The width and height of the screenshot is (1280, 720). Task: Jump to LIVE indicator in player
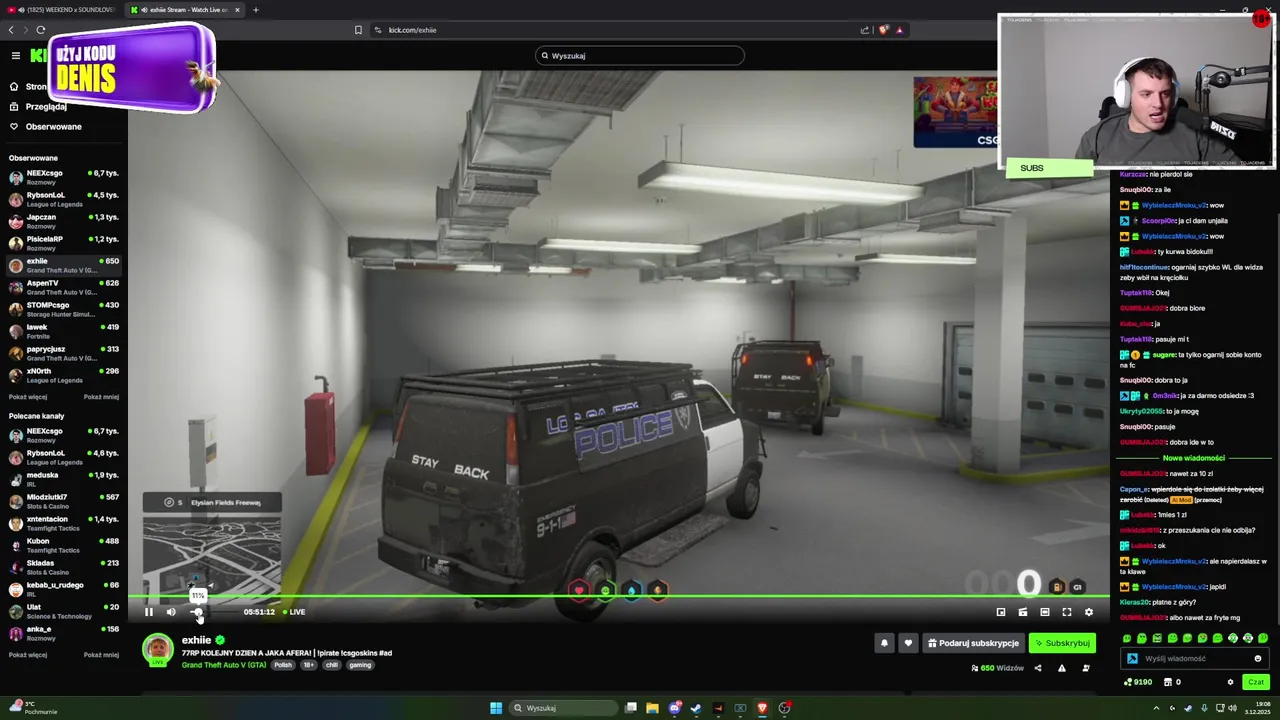click(294, 612)
